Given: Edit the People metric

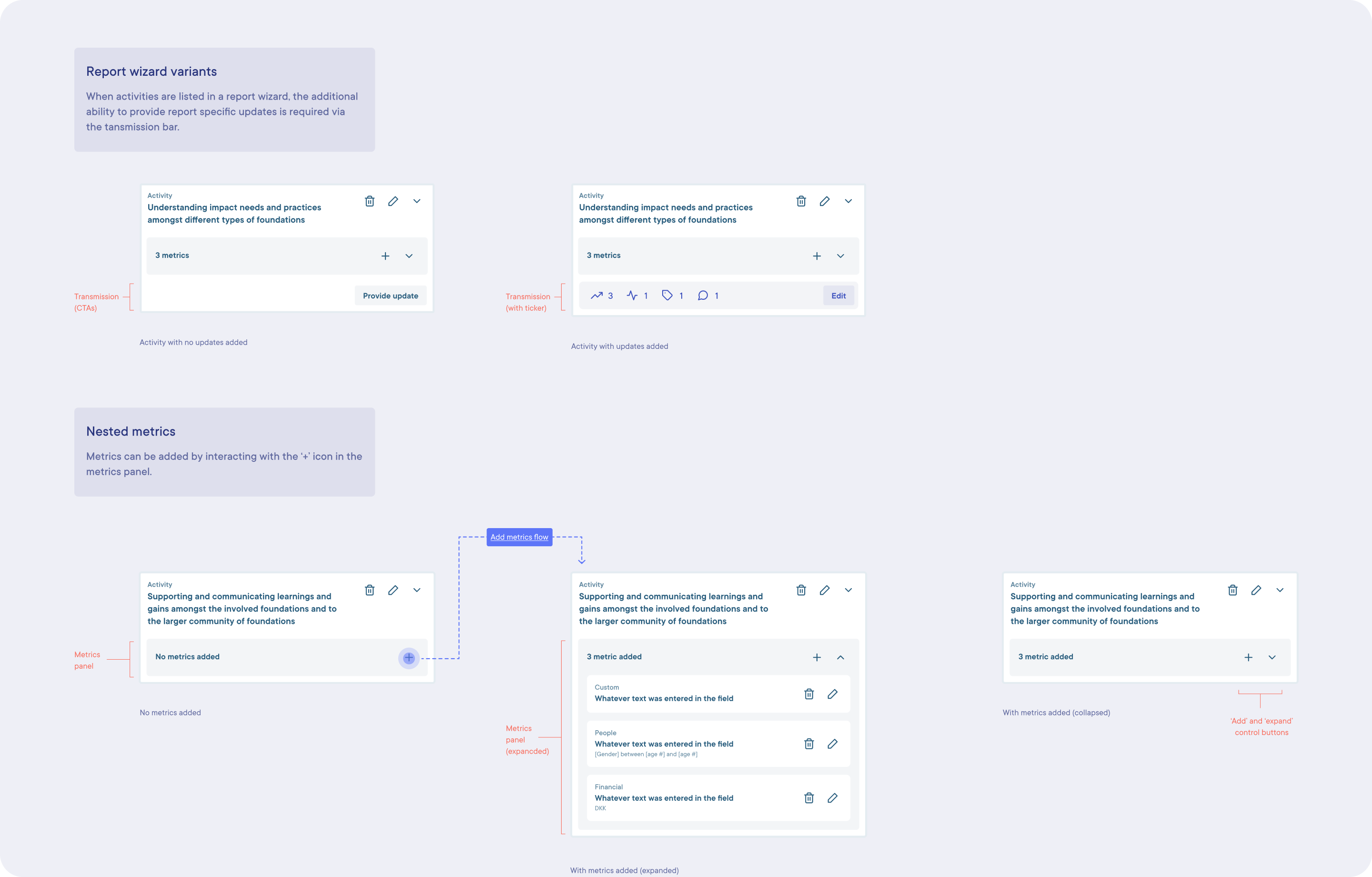Looking at the screenshot, I should click(832, 744).
